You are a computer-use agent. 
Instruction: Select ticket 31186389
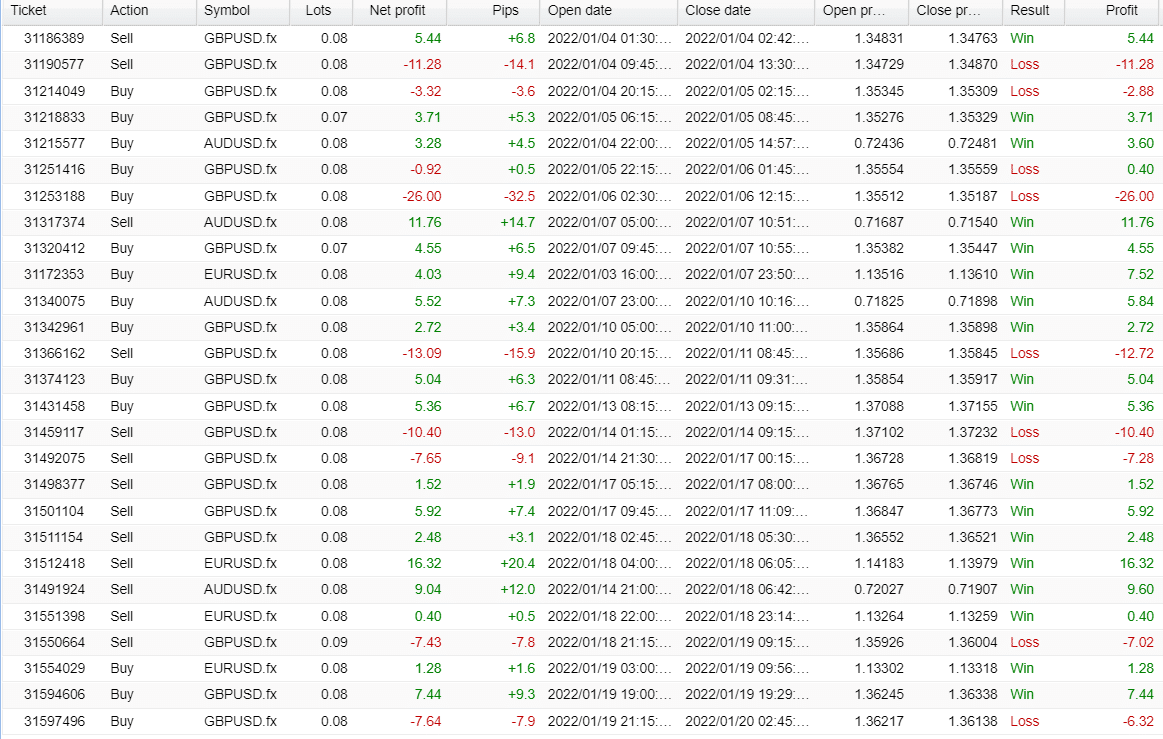54,39
